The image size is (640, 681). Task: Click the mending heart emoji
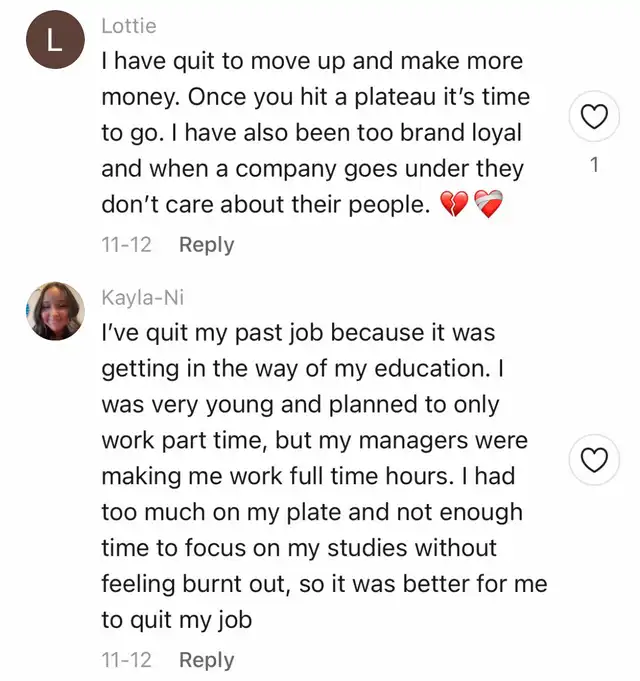488,205
